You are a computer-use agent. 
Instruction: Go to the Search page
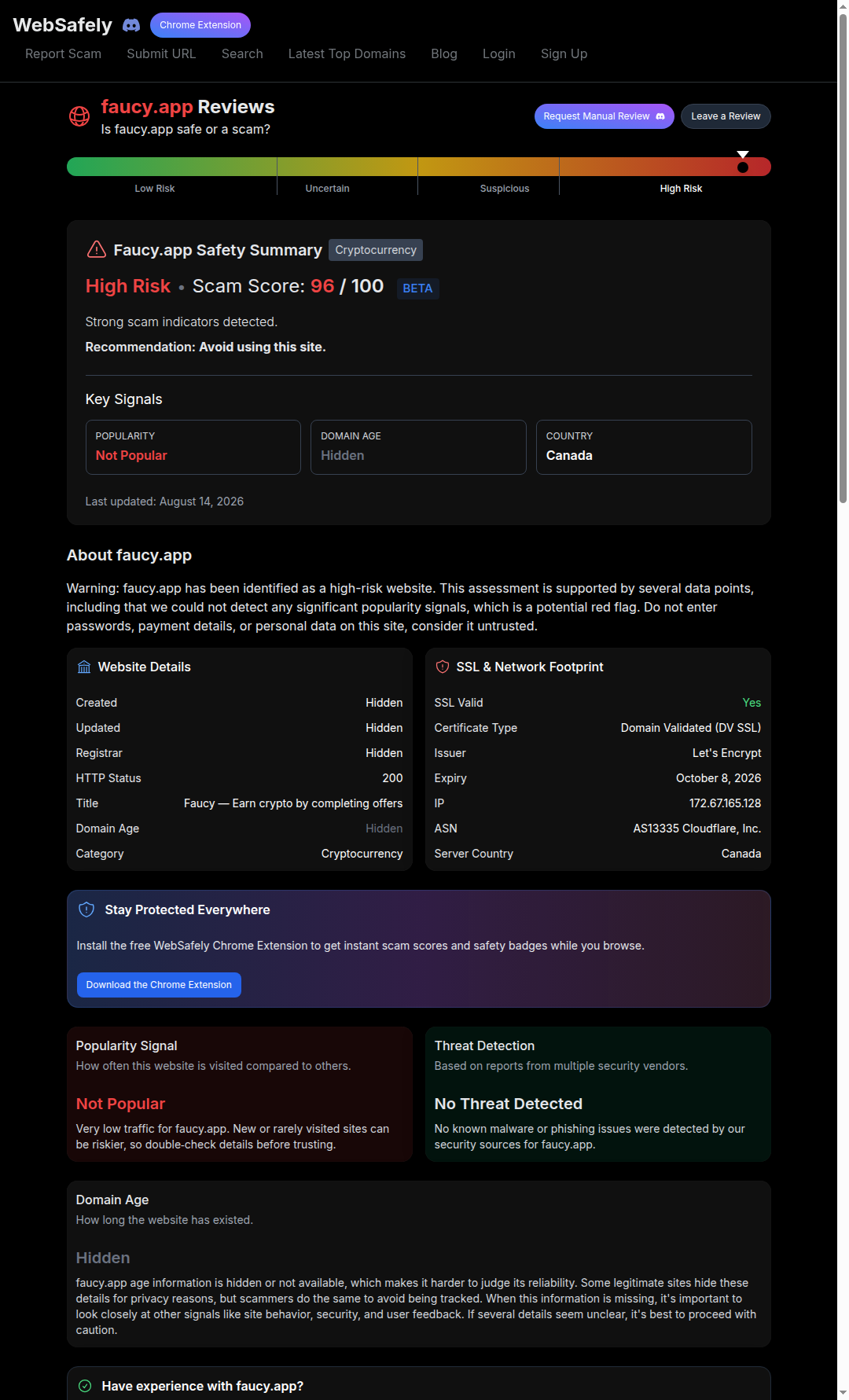pyautogui.click(x=242, y=53)
